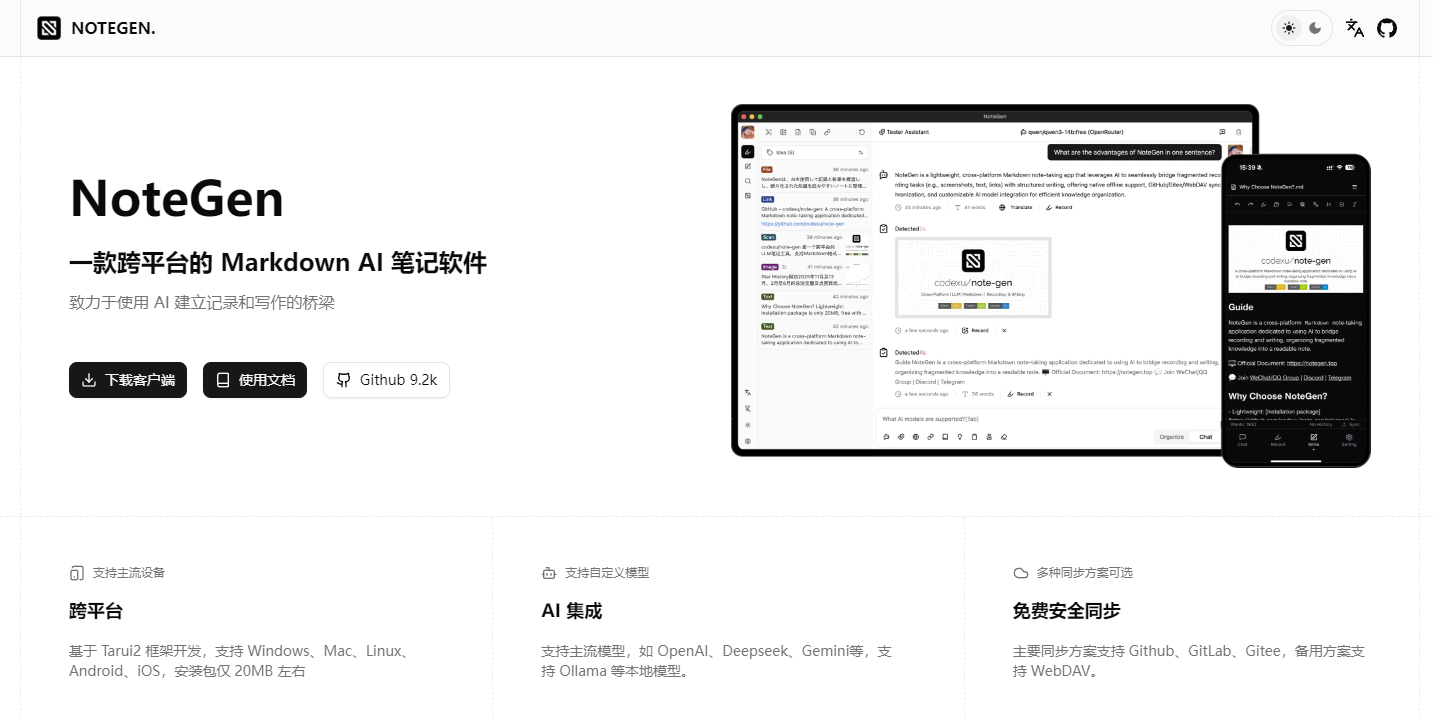Click the 致力于使用 AI 建立记录和写作的桥梁 tagline
Image resolution: width=1433 pixels, height=719 pixels.
click(202, 302)
